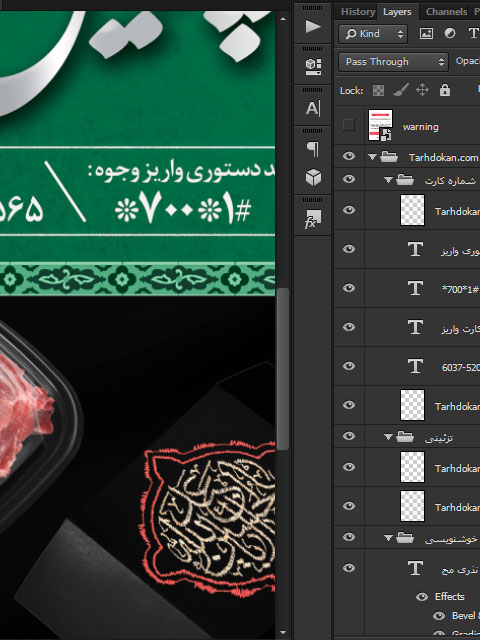The height and width of the screenshot is (640, 480).
Task: Switch to the History tab
Action: 358,11
